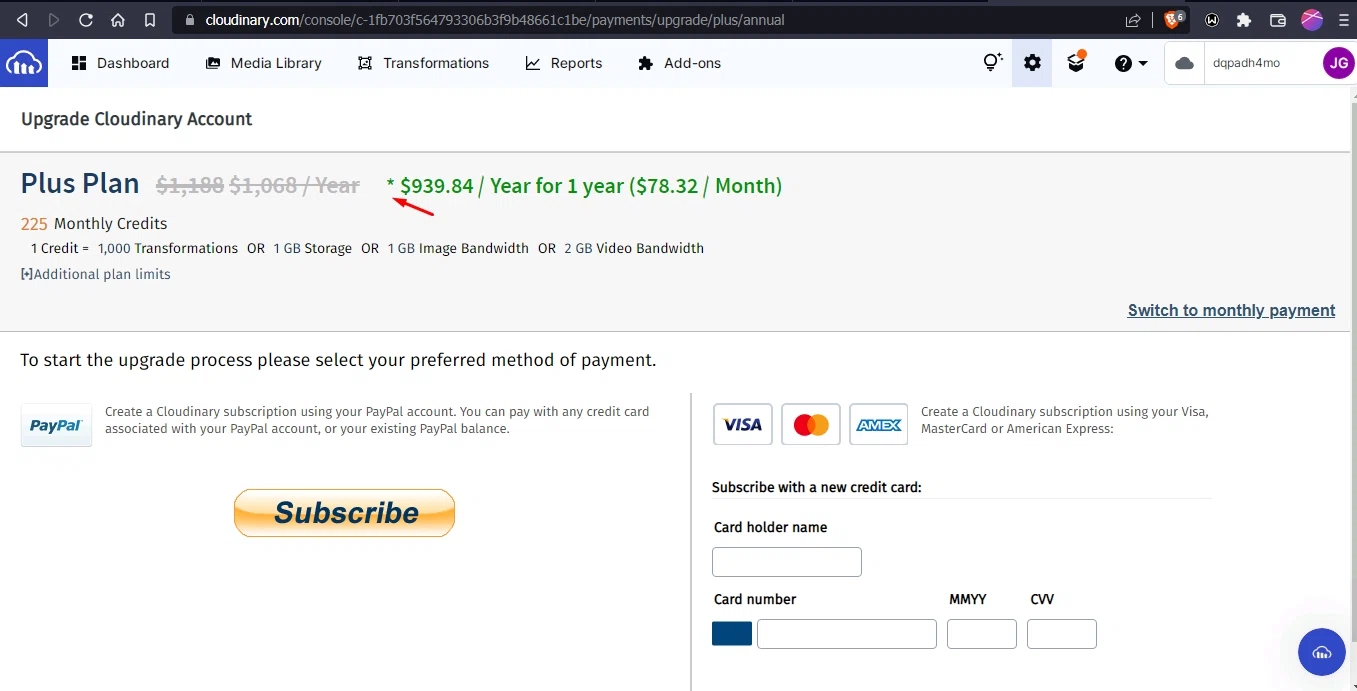Click the lightbulb ideas icon
The image size is (1357, 691).
pyautogui.click(x=992, y=63)
